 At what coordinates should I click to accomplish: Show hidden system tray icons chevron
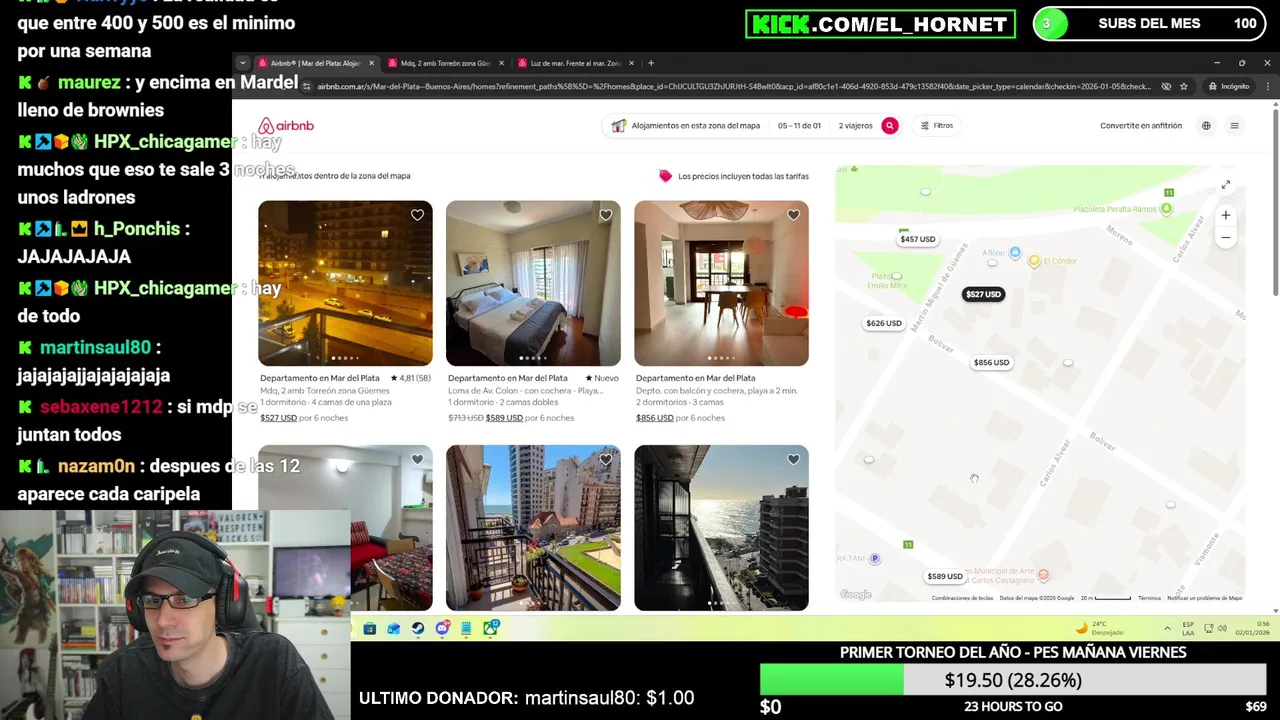click(x=1167, y=628)
